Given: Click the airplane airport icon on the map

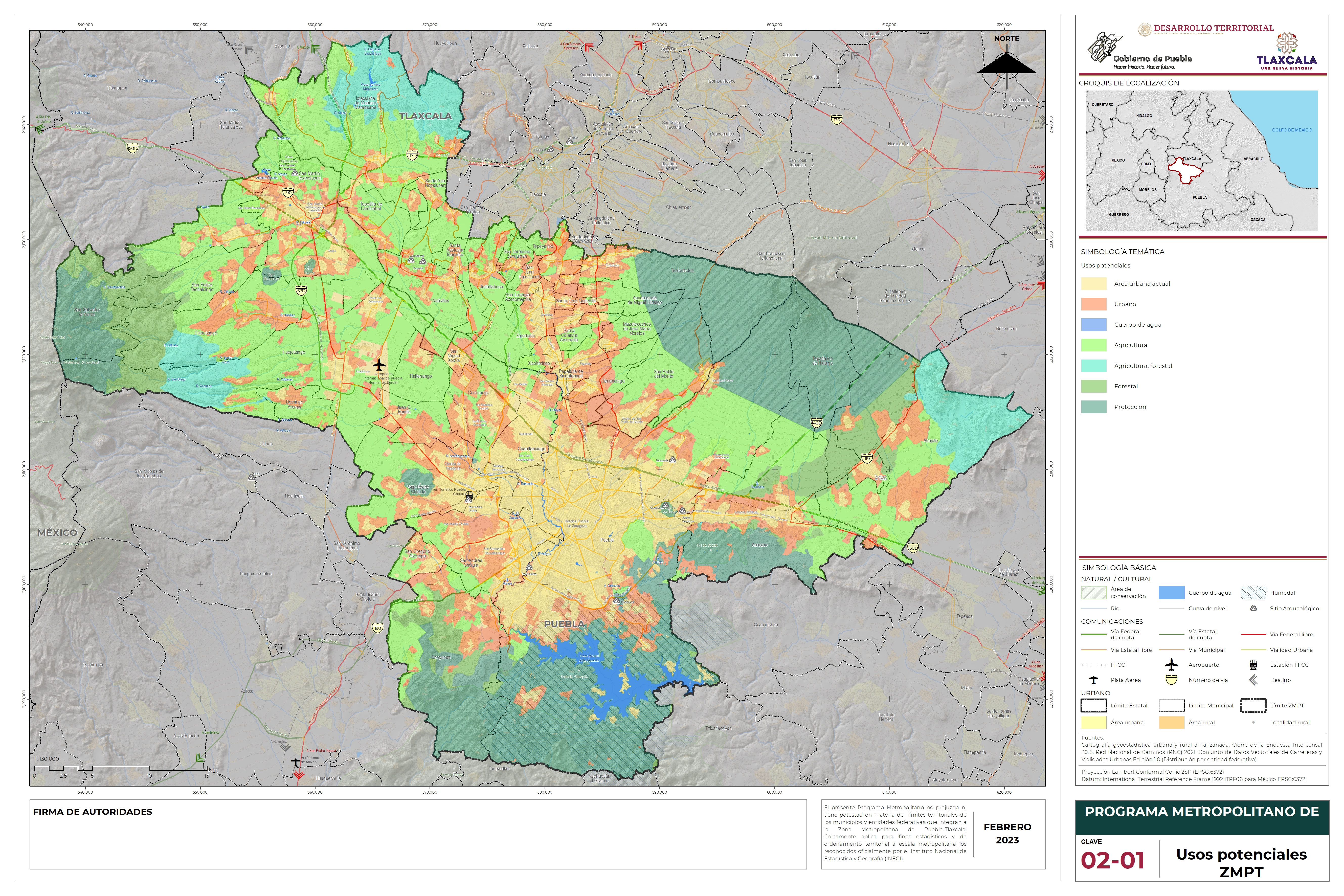Looking at the screenshot, I should (379, 365).
